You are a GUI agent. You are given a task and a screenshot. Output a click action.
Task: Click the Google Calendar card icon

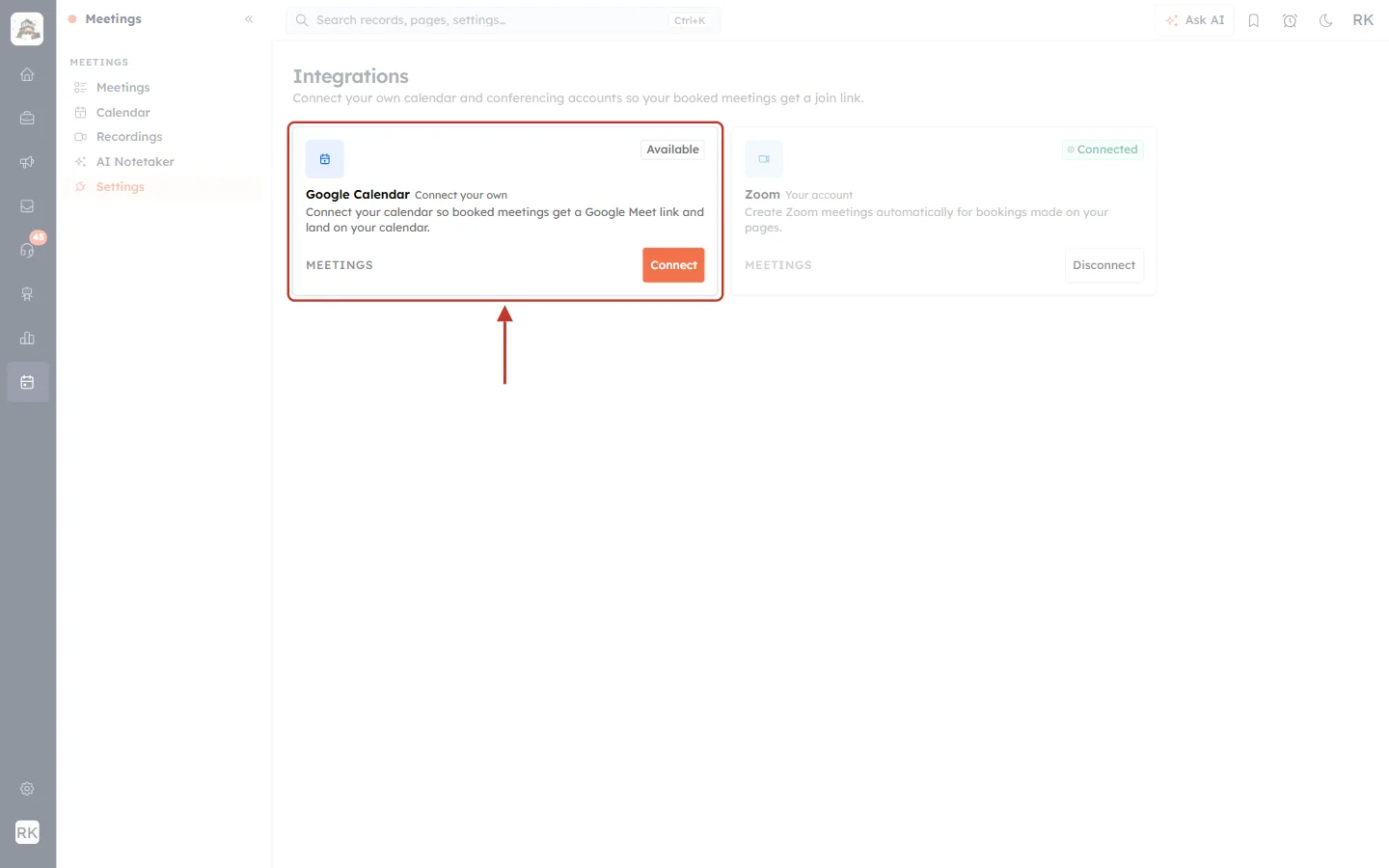(x=325, y=159)
